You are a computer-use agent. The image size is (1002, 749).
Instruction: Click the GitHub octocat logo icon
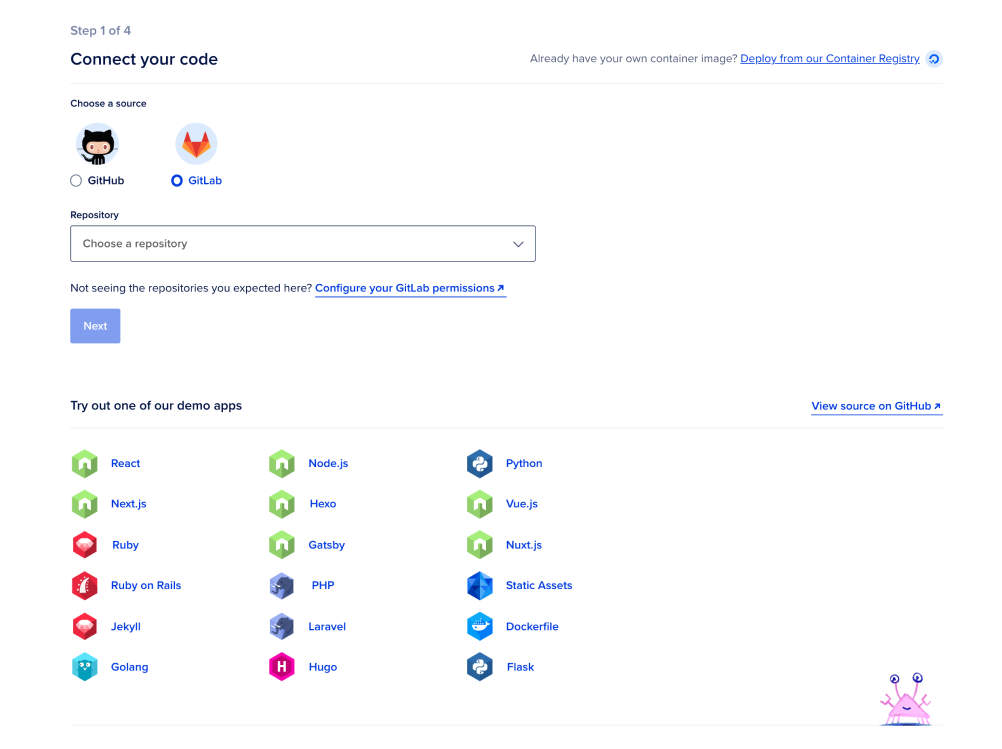[x=97, y=146]
